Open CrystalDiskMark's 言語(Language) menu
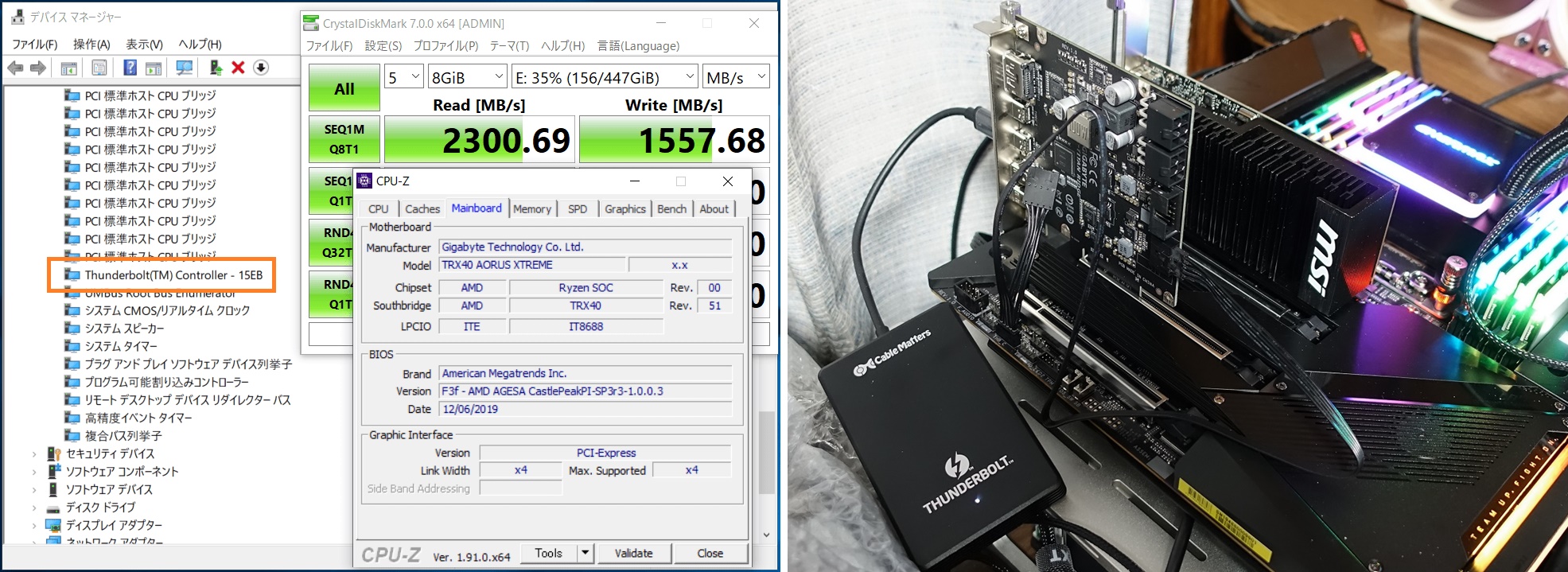This screenshot has height=572, width=1568. point(639,46)
